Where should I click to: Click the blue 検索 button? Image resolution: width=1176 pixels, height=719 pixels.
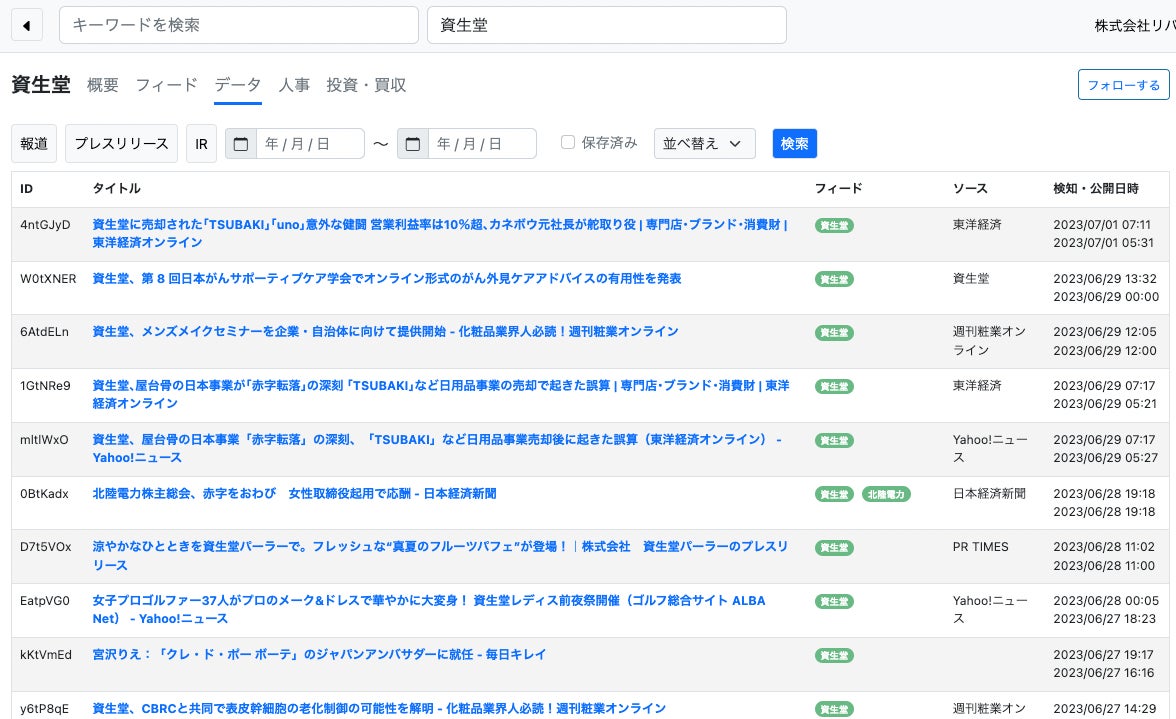tap(794, 144)
